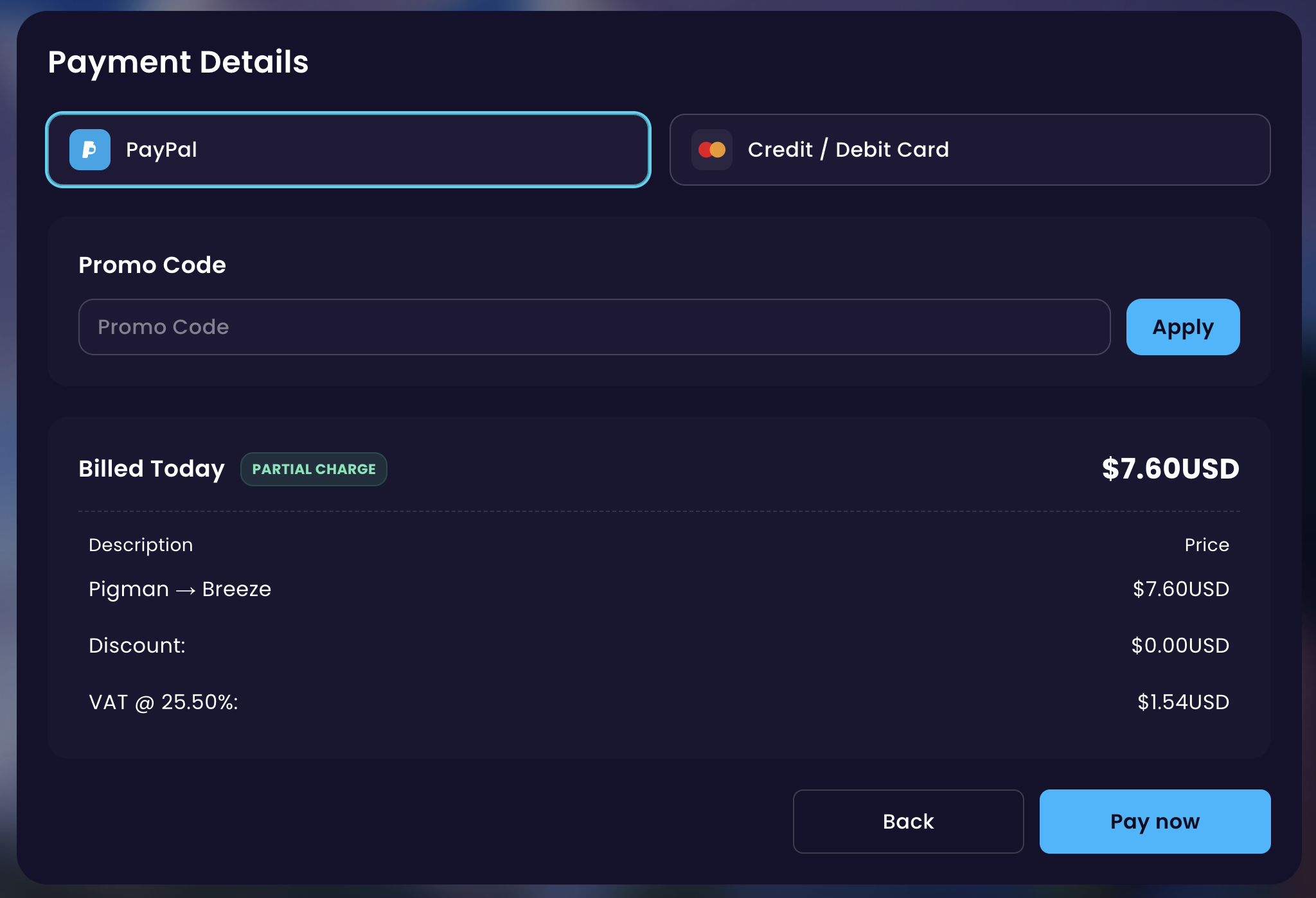Click the Pigman → Breeze row price
The width and height of the screenshot is (1316, 898).
[x=1180, y=589]
